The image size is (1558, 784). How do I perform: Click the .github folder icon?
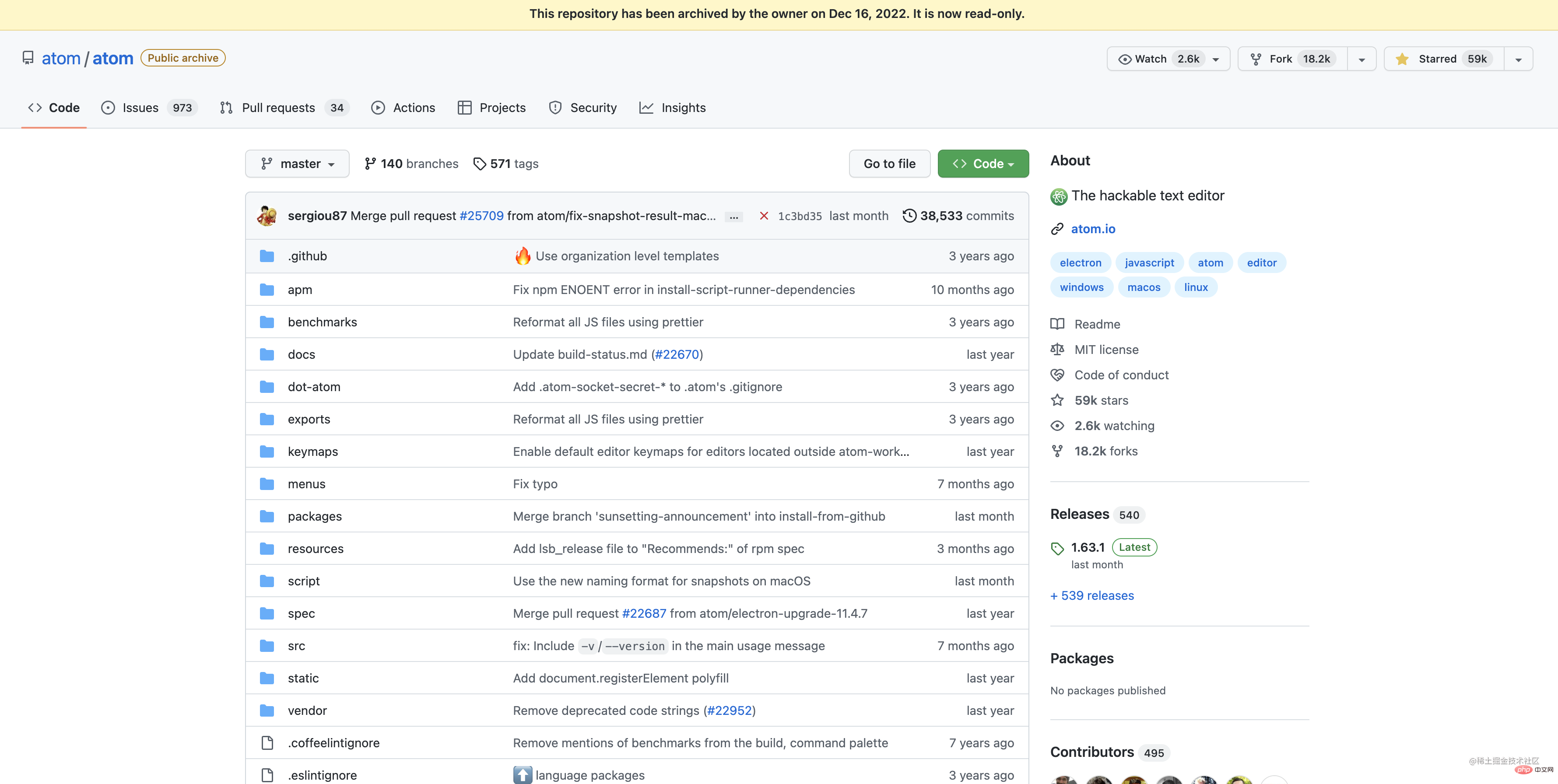click(267, 255)
